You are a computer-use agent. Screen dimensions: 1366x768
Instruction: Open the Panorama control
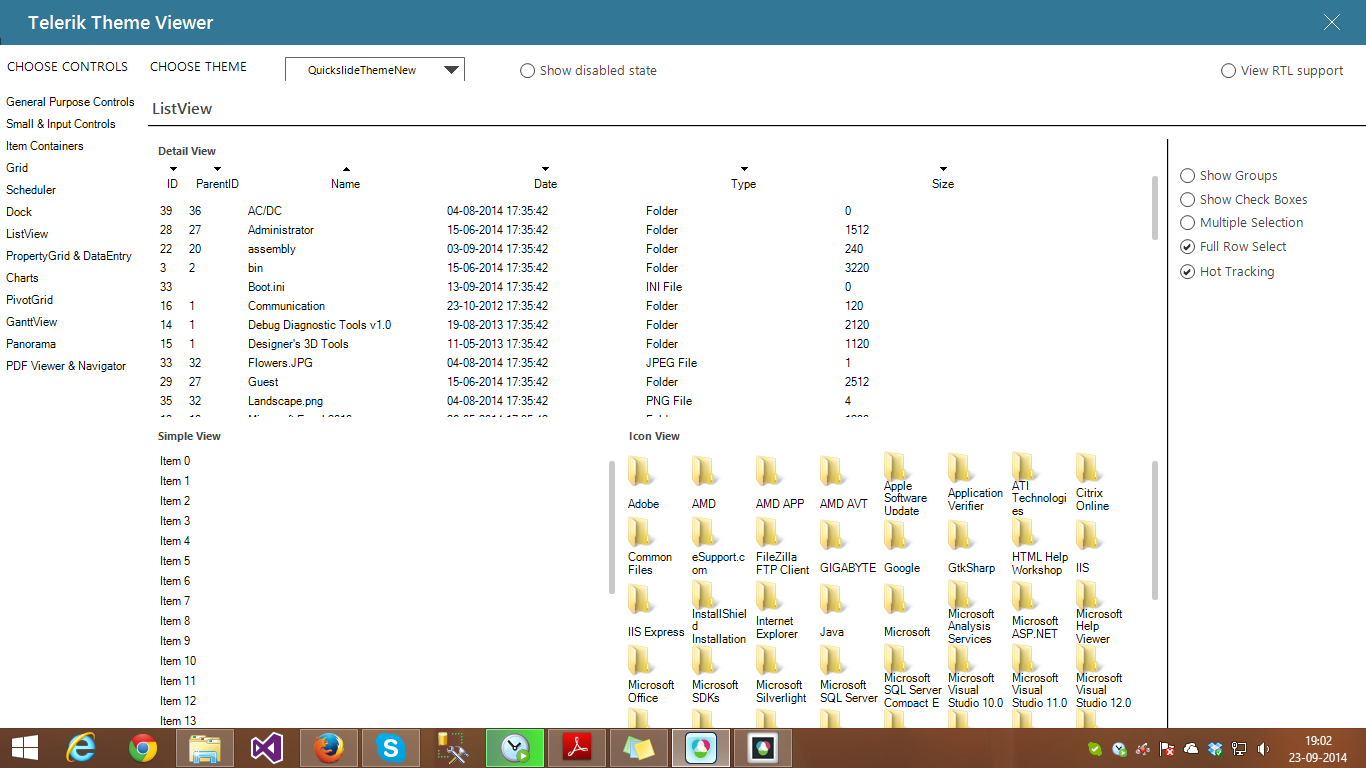tap(31, 344)
